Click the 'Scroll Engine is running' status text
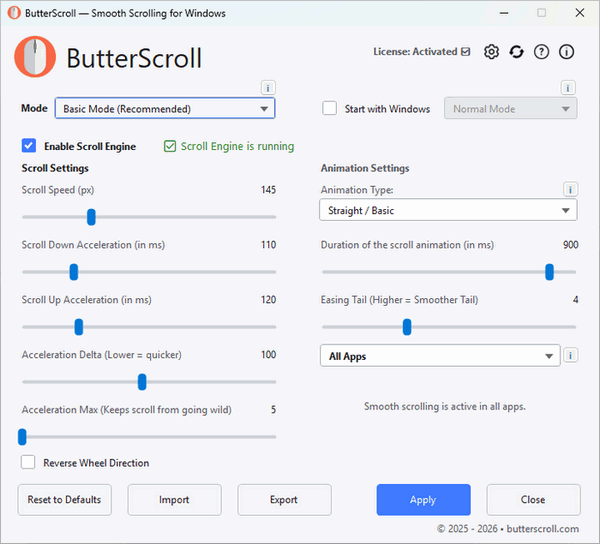The image size is (600, 544). [237, 146]
